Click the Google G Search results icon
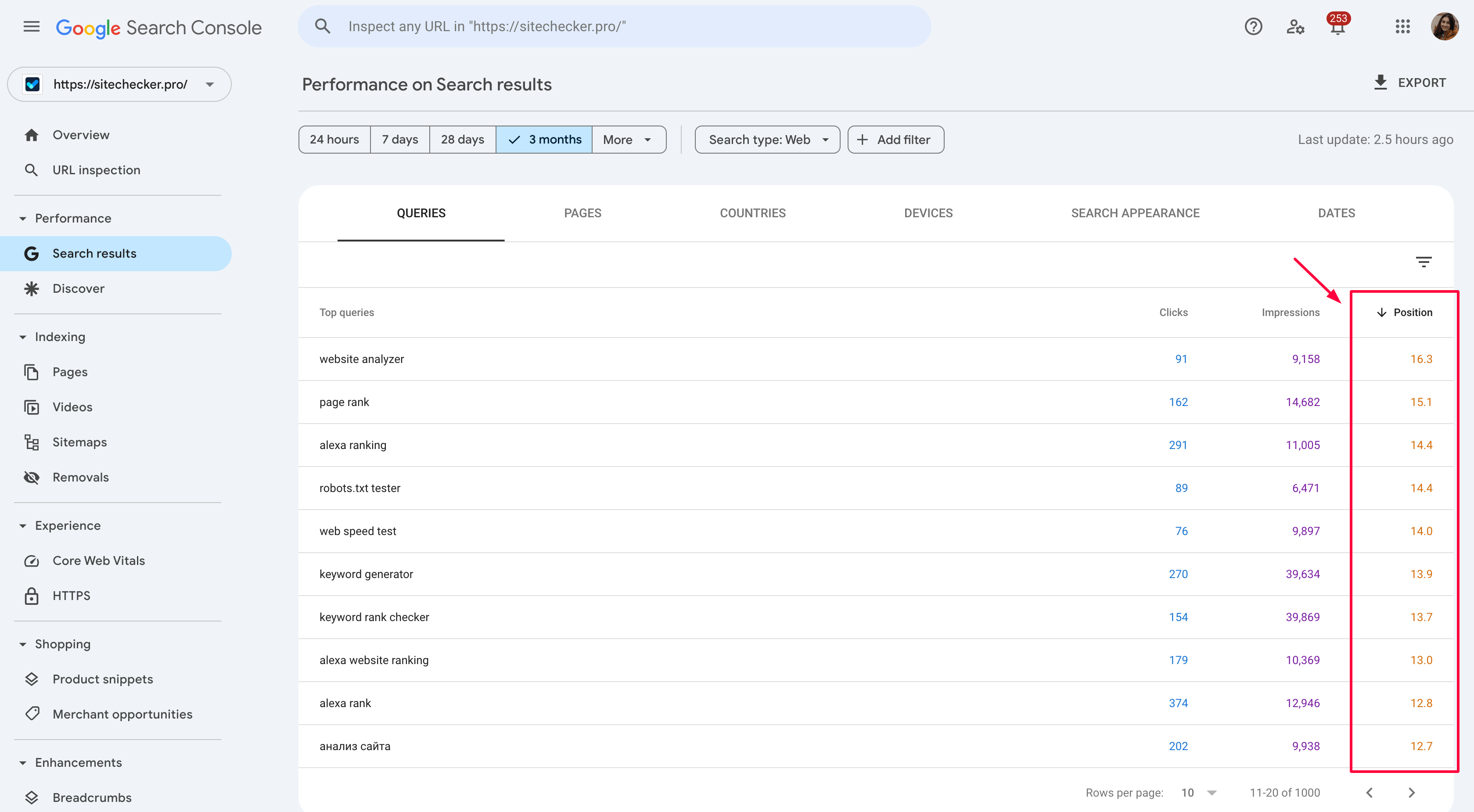Screen dimensions: 1474x812 tap(32, 254)
